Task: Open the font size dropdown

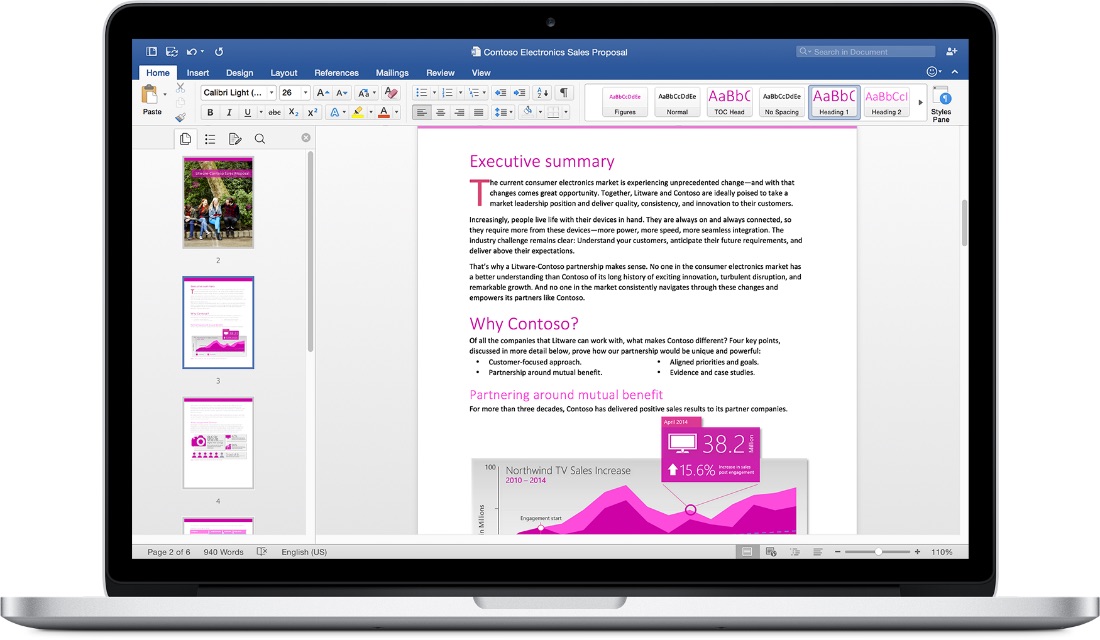Action: 305,92
